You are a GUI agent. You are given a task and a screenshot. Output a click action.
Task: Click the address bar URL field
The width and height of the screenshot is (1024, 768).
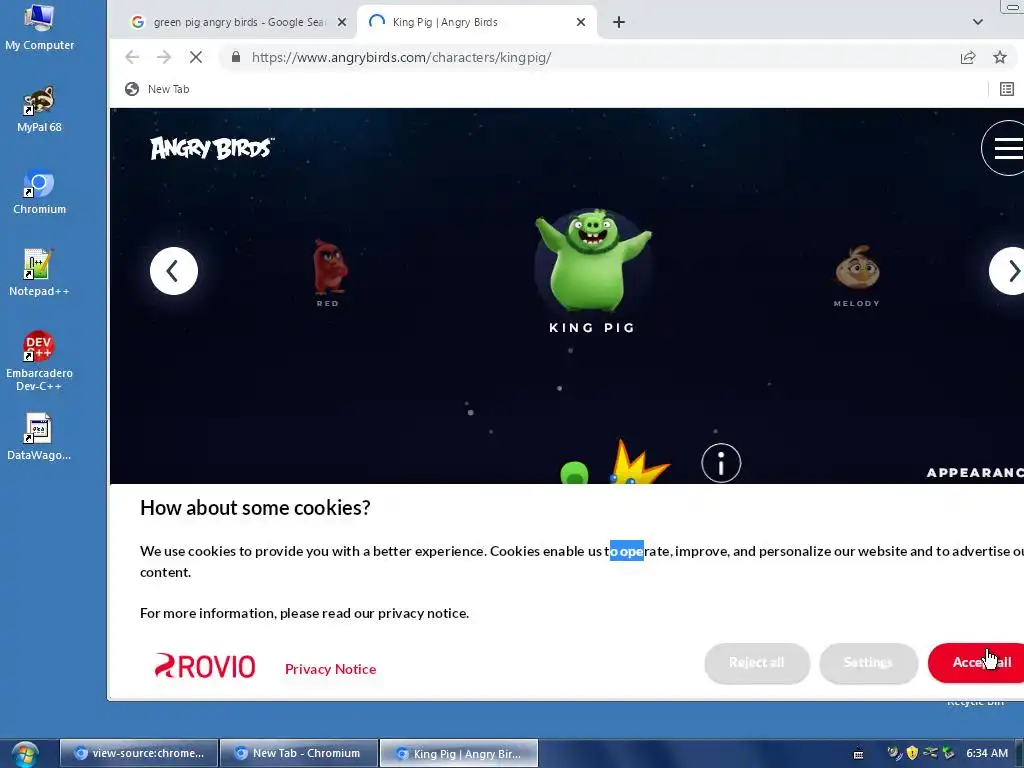(588, 57)
